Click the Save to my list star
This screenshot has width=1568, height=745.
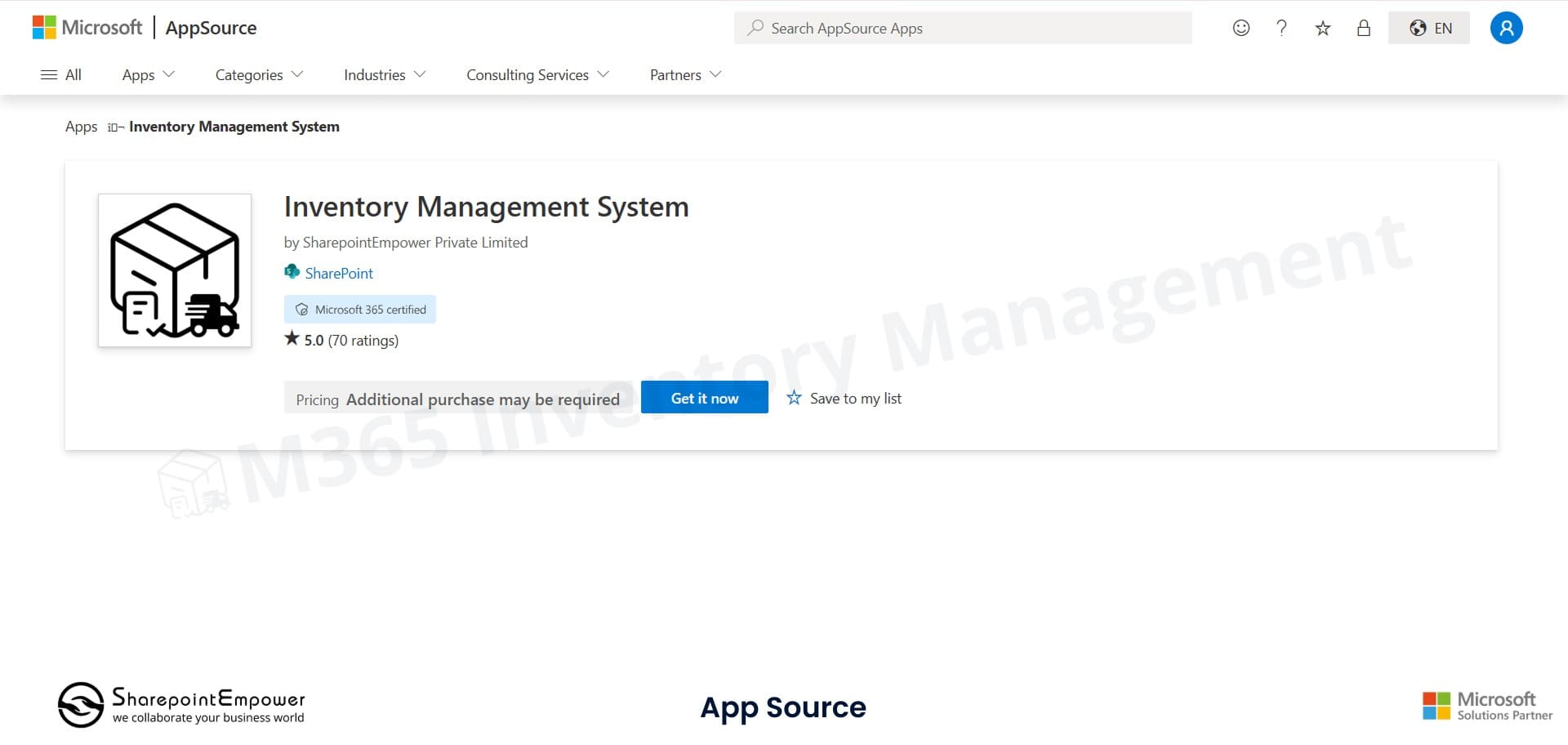coord(794,398)
